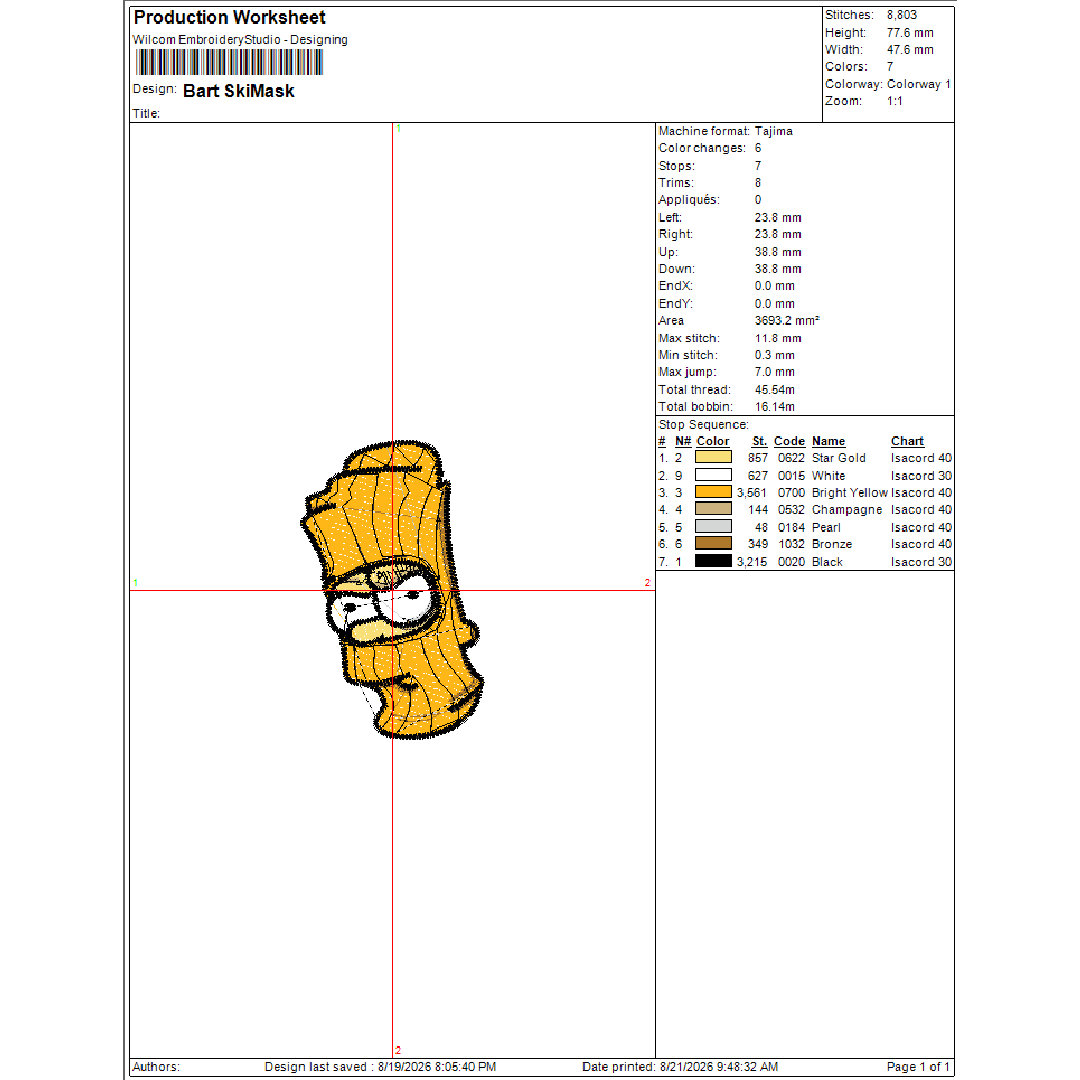The width and height of the screenshot is (1080, 1080).
Task: Click the 'Color' column header
Action: pos(713,441)
